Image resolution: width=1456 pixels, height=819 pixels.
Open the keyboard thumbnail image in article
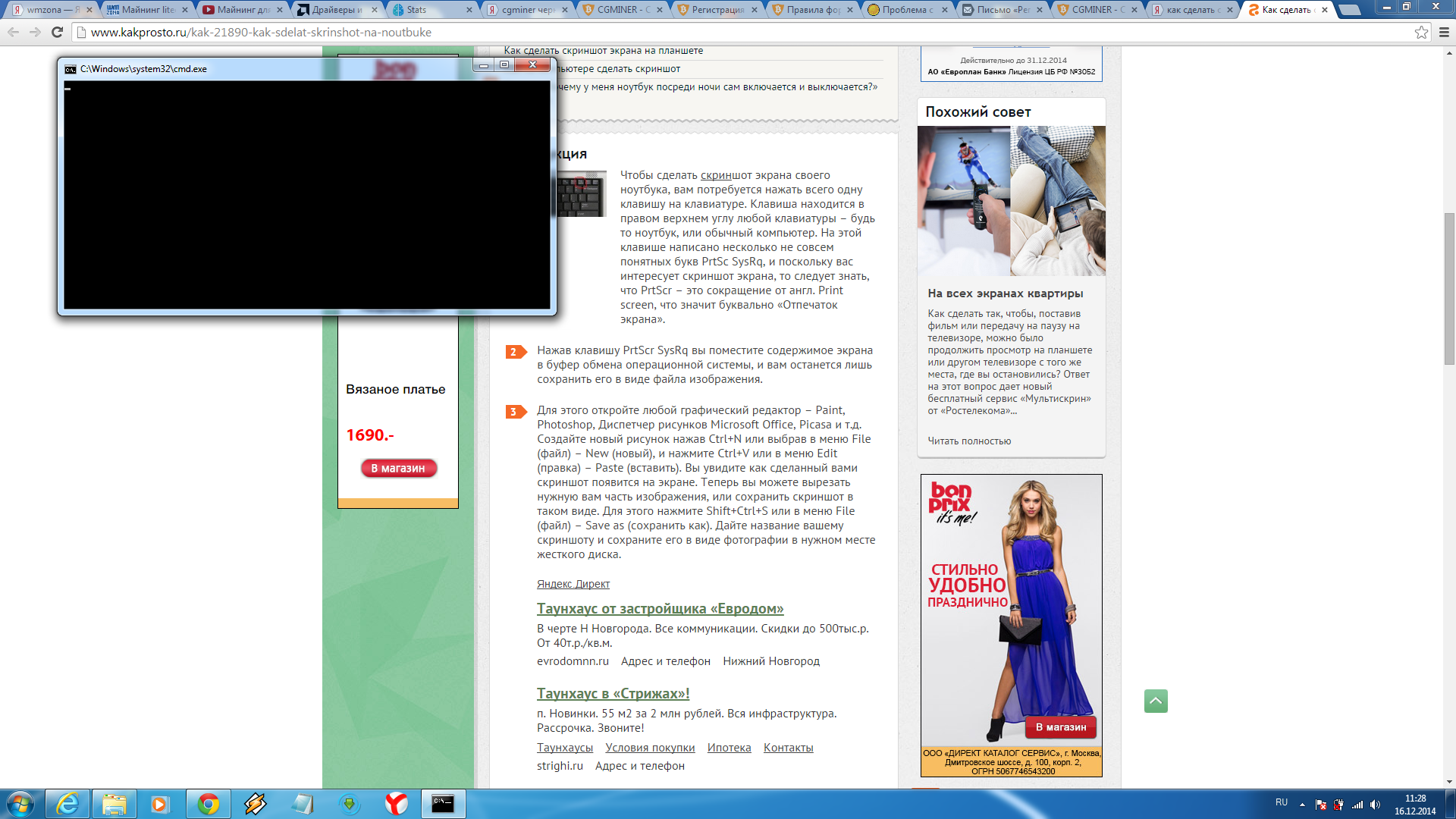click(x=582, y=194)
